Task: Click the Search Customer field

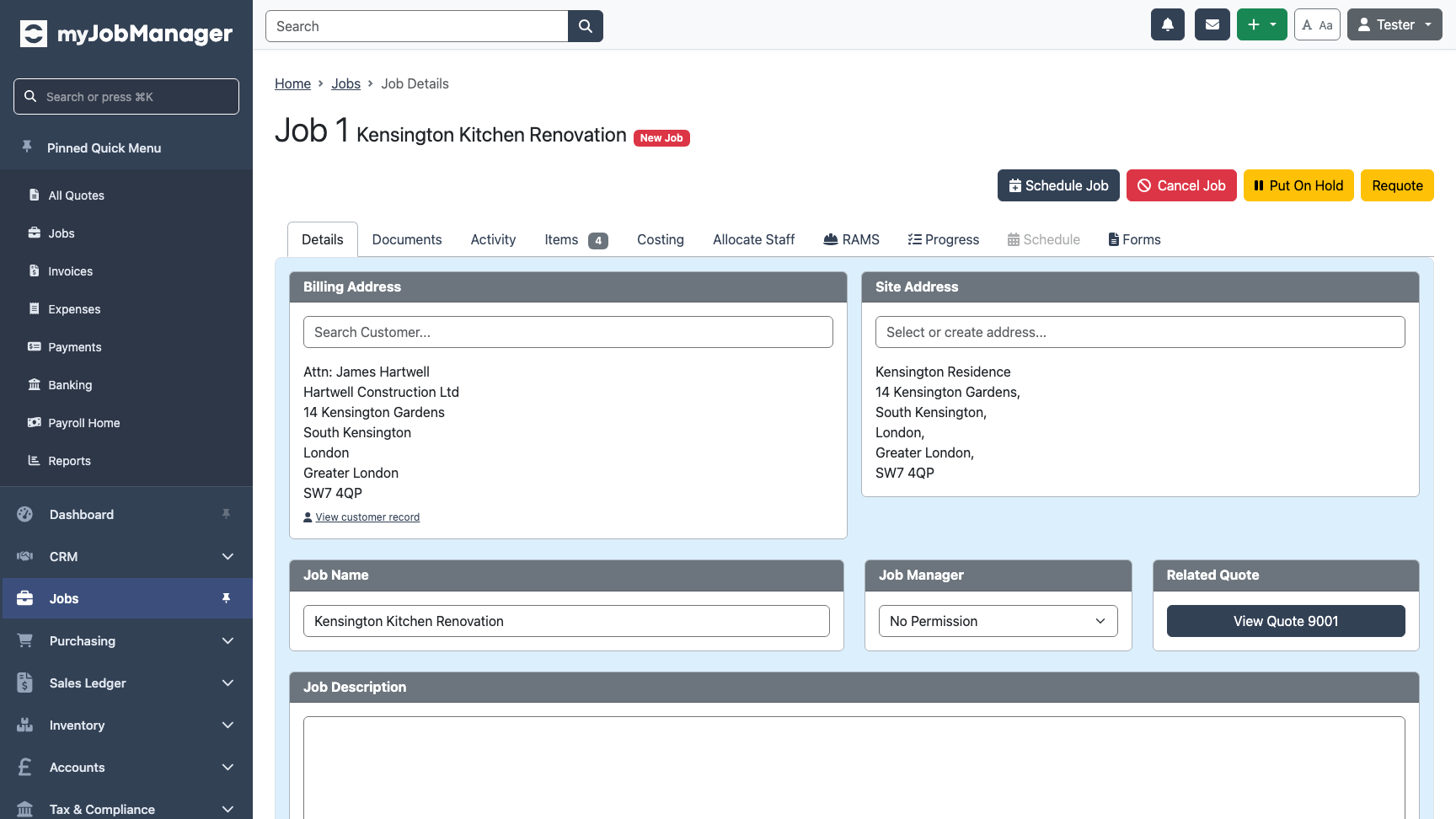Action: click(568, 332)
